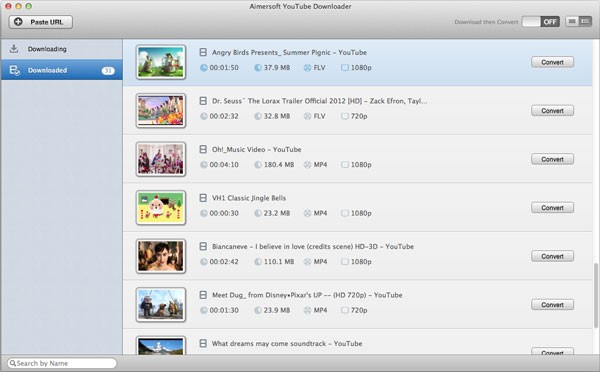Click size icon next to 23.9 MB
Image resolution: width=600 pixels, height=372 pixels.
tap(258, 311)
